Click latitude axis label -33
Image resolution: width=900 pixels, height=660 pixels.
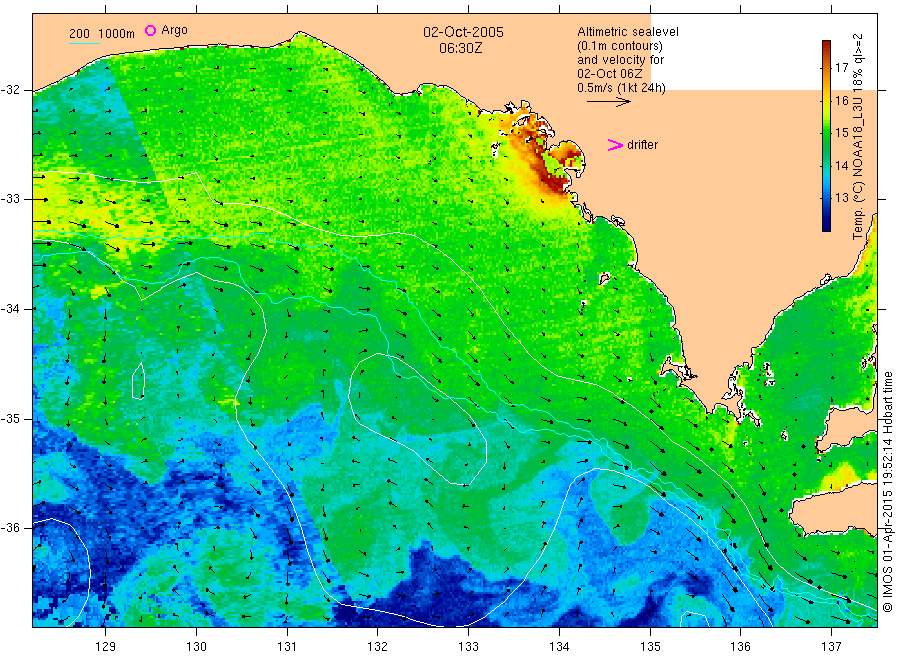coord(10,199)
